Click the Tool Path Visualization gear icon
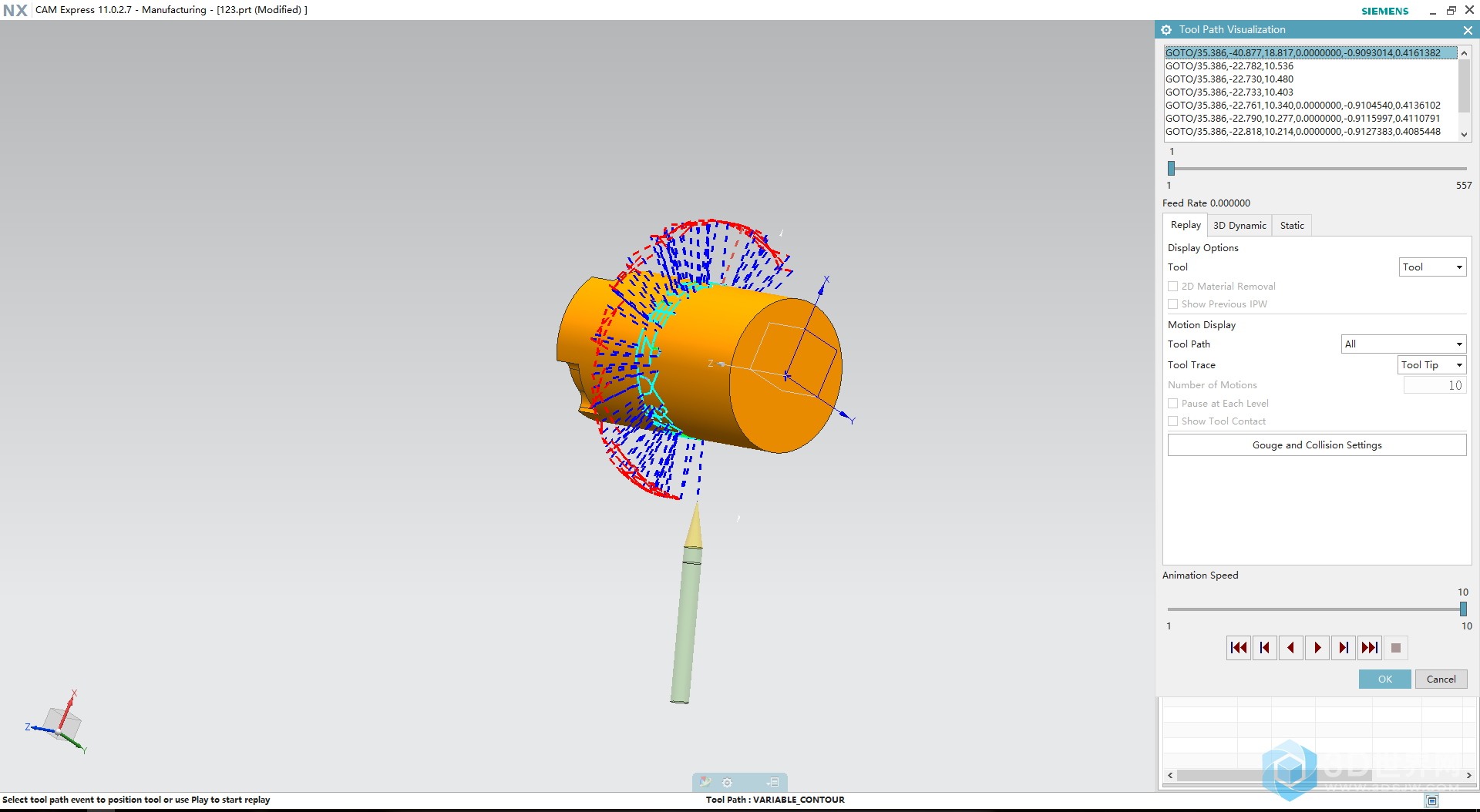This screenshot has height=812, width=1480. pyautogui.click(x=1166, y=30)
